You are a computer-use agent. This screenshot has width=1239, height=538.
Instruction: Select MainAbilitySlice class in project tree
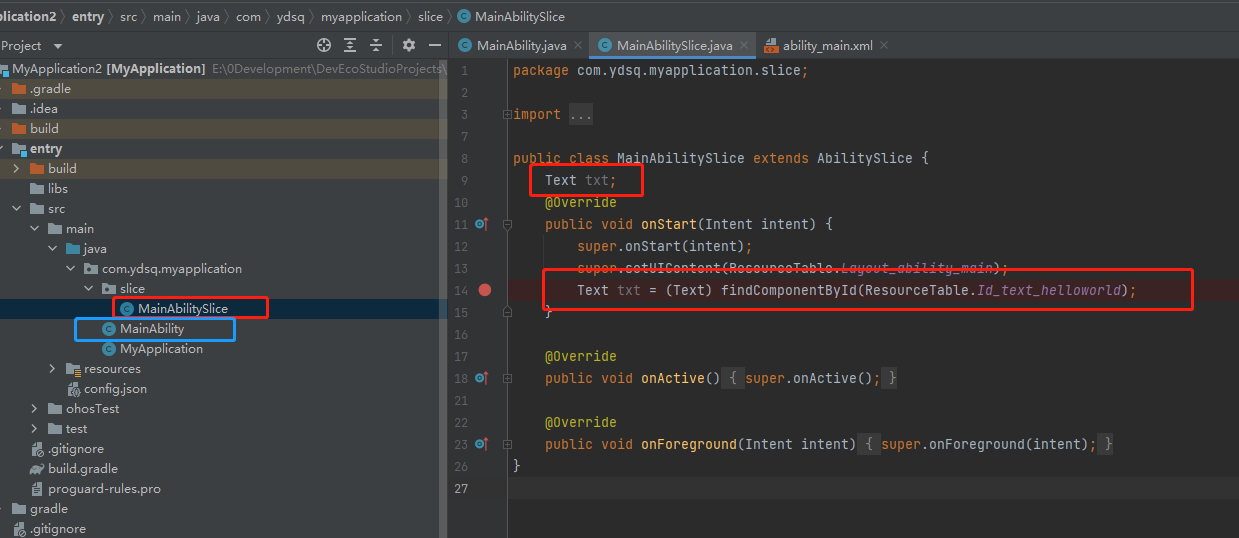[183, 309]
